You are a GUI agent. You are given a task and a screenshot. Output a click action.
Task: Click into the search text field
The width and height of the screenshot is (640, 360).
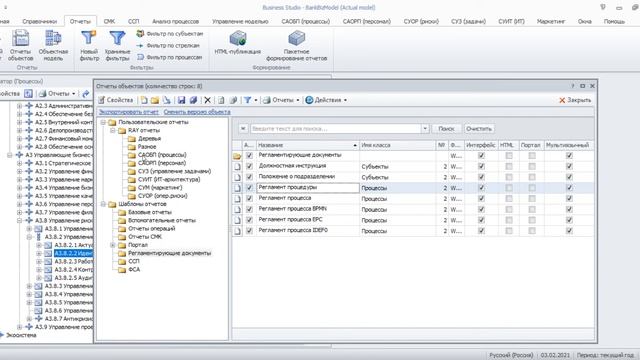tap(336, 129)
